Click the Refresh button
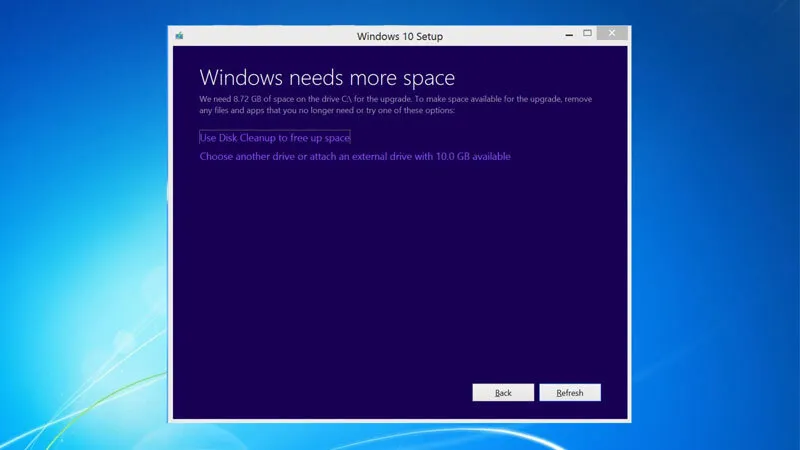800x450 pixels. 570,392
